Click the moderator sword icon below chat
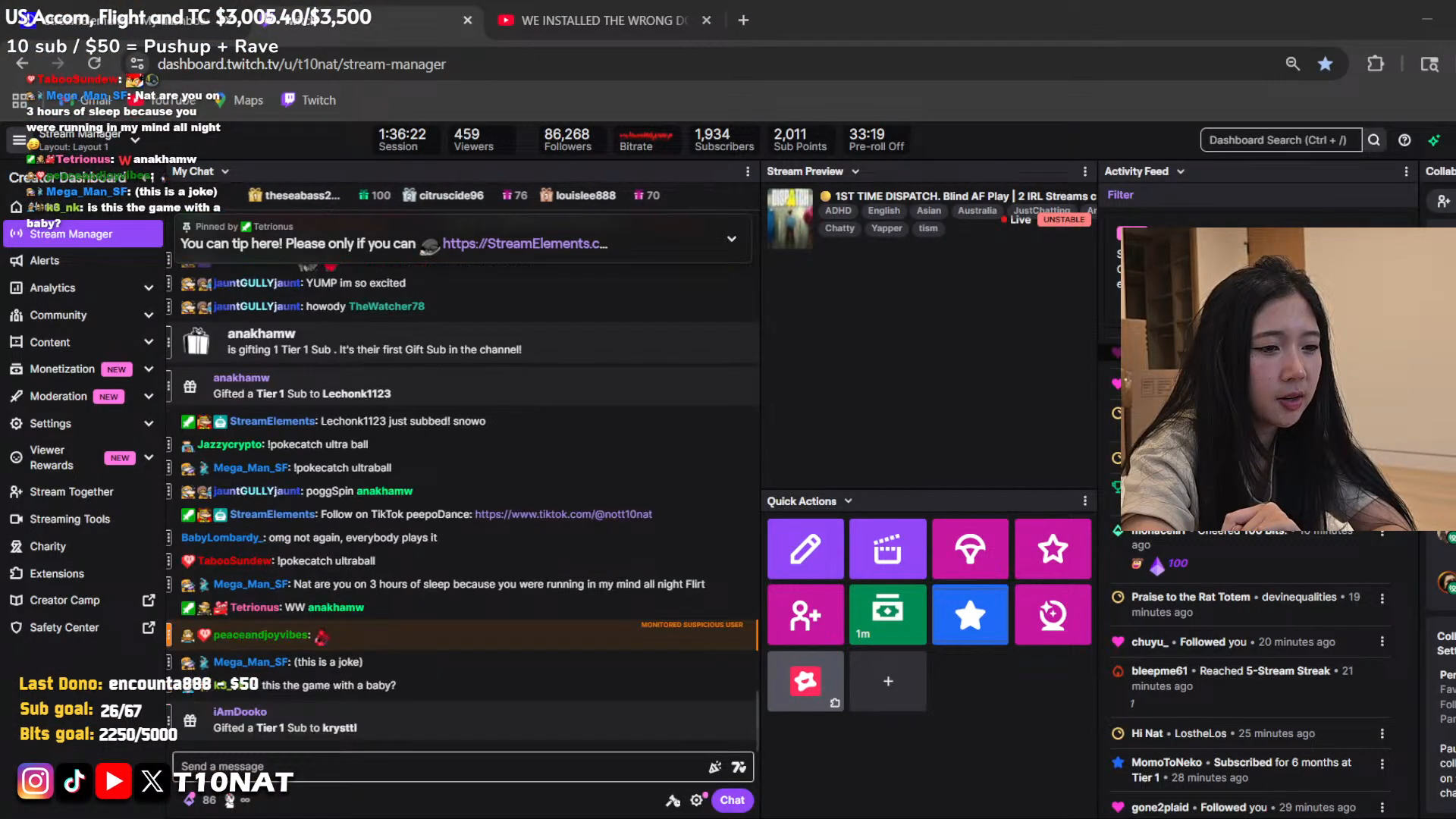 673,800
